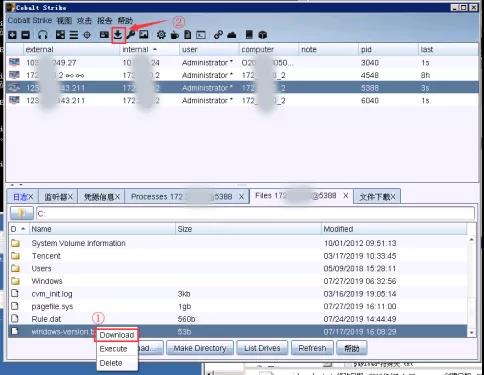Click the computer icon of session pid 6040
This screenshot has width=484, height=375.
coord(14,100)
